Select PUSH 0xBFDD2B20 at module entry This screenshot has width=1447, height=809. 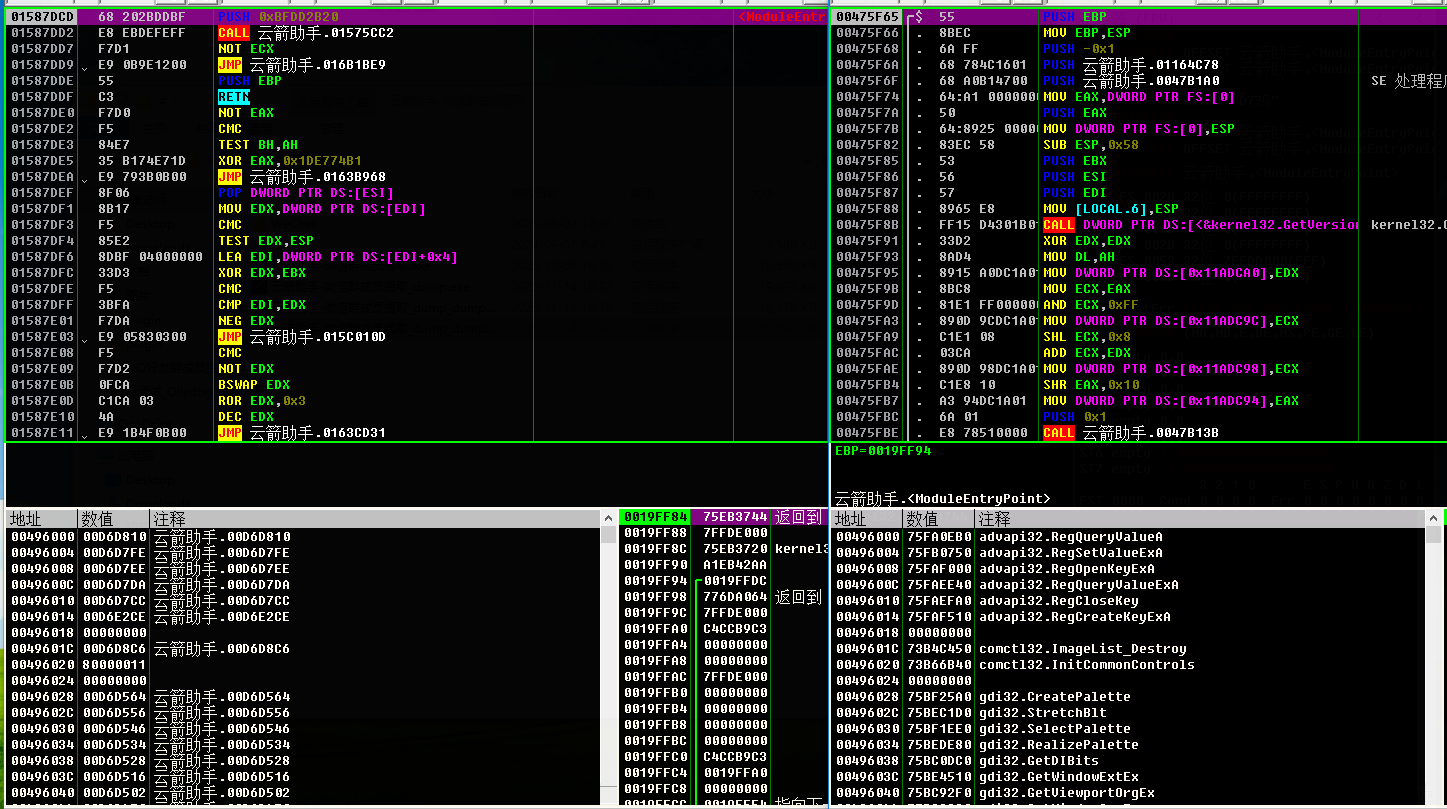278,17
